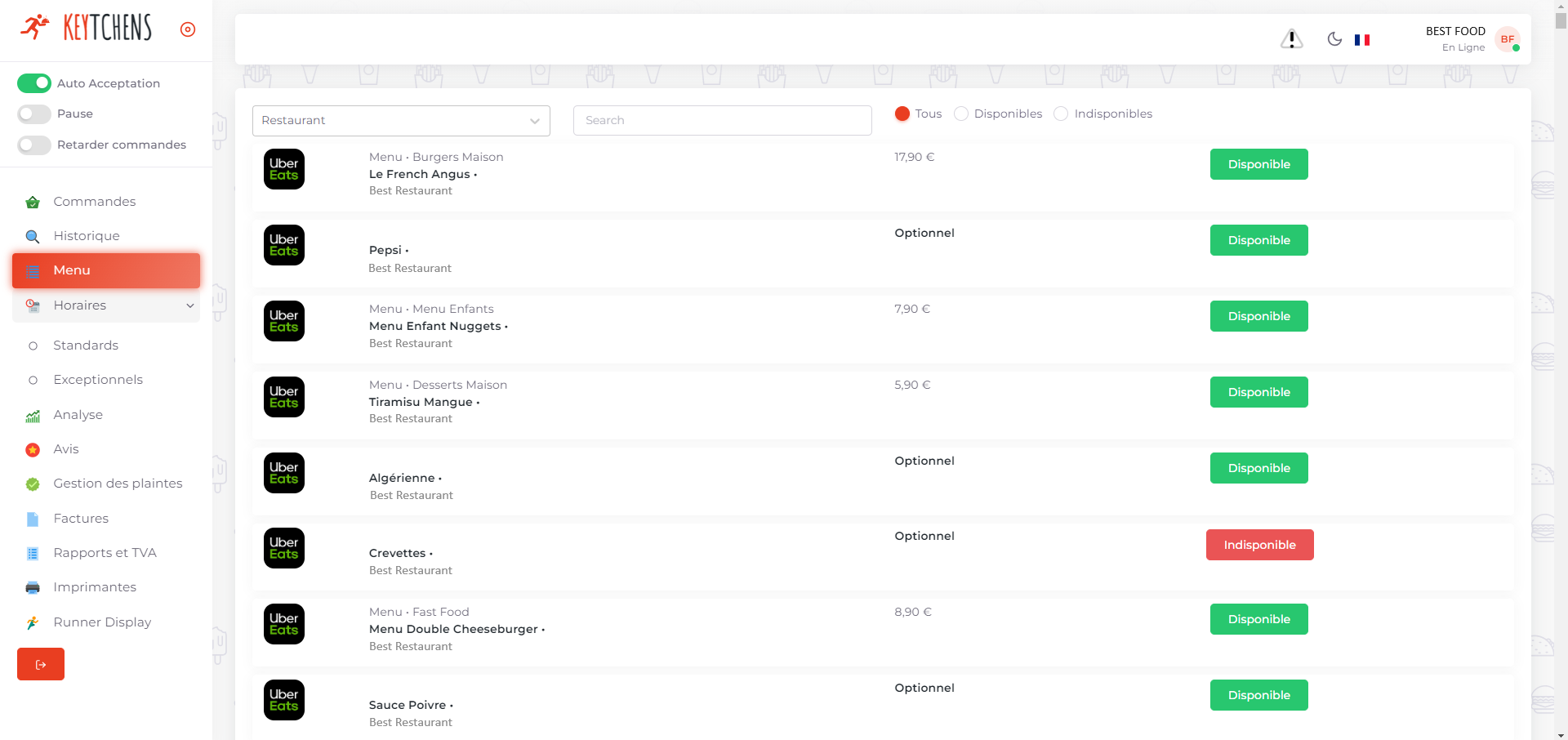Click the Uber Eats logo for Pepsi
This screenshot has width=1568, height=740.
coord(284,245)
